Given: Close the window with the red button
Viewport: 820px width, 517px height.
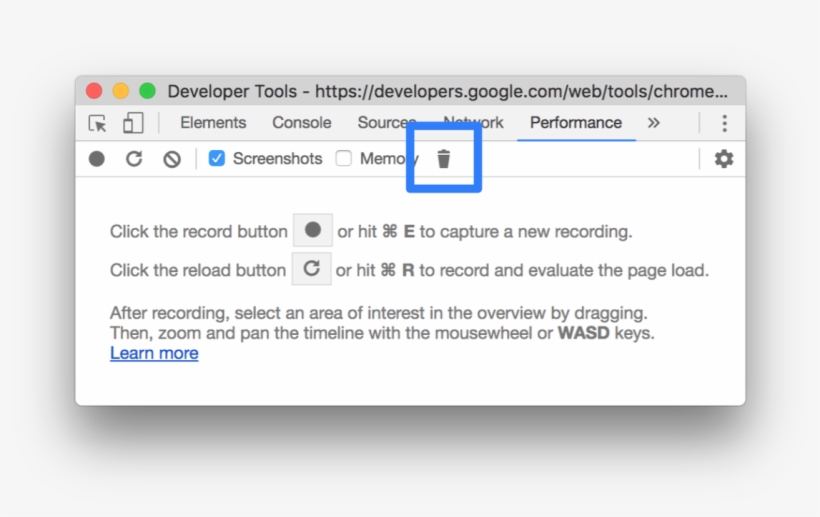Looking at the screenshot, I should [x=94, y=91].
